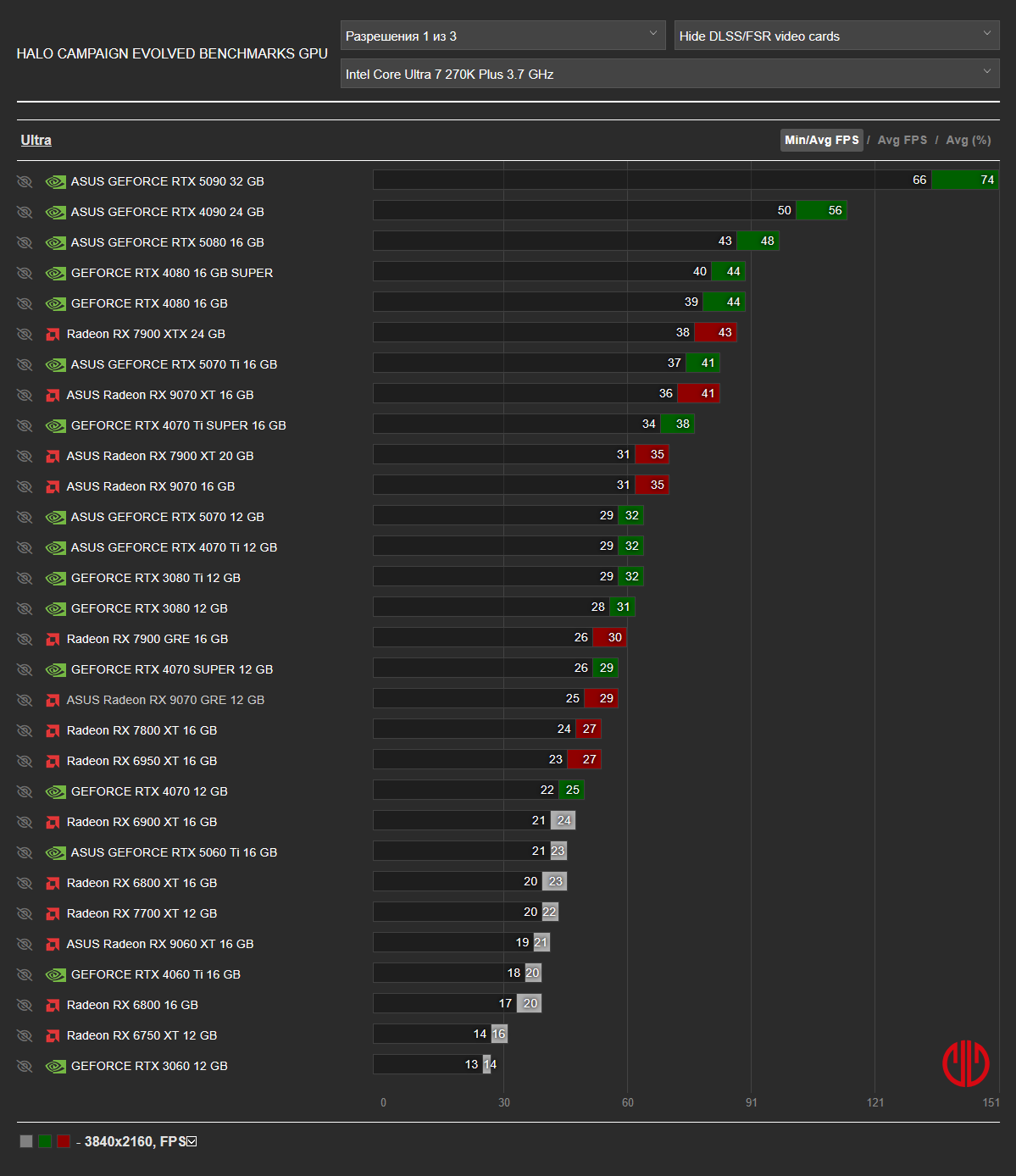Open the Hide DLSS/FSR video cards dropdown

pos(836,36)
